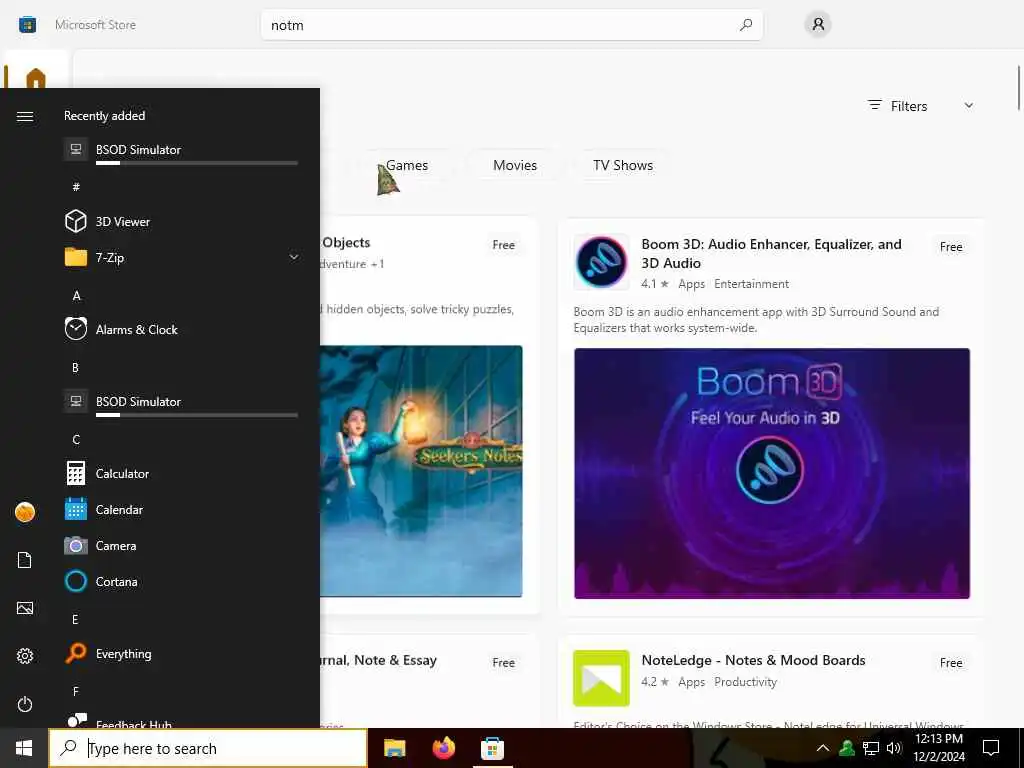Open the 7-Zip folder entry
Viewport: 1024px width, 768px height.
pos(182,257)
